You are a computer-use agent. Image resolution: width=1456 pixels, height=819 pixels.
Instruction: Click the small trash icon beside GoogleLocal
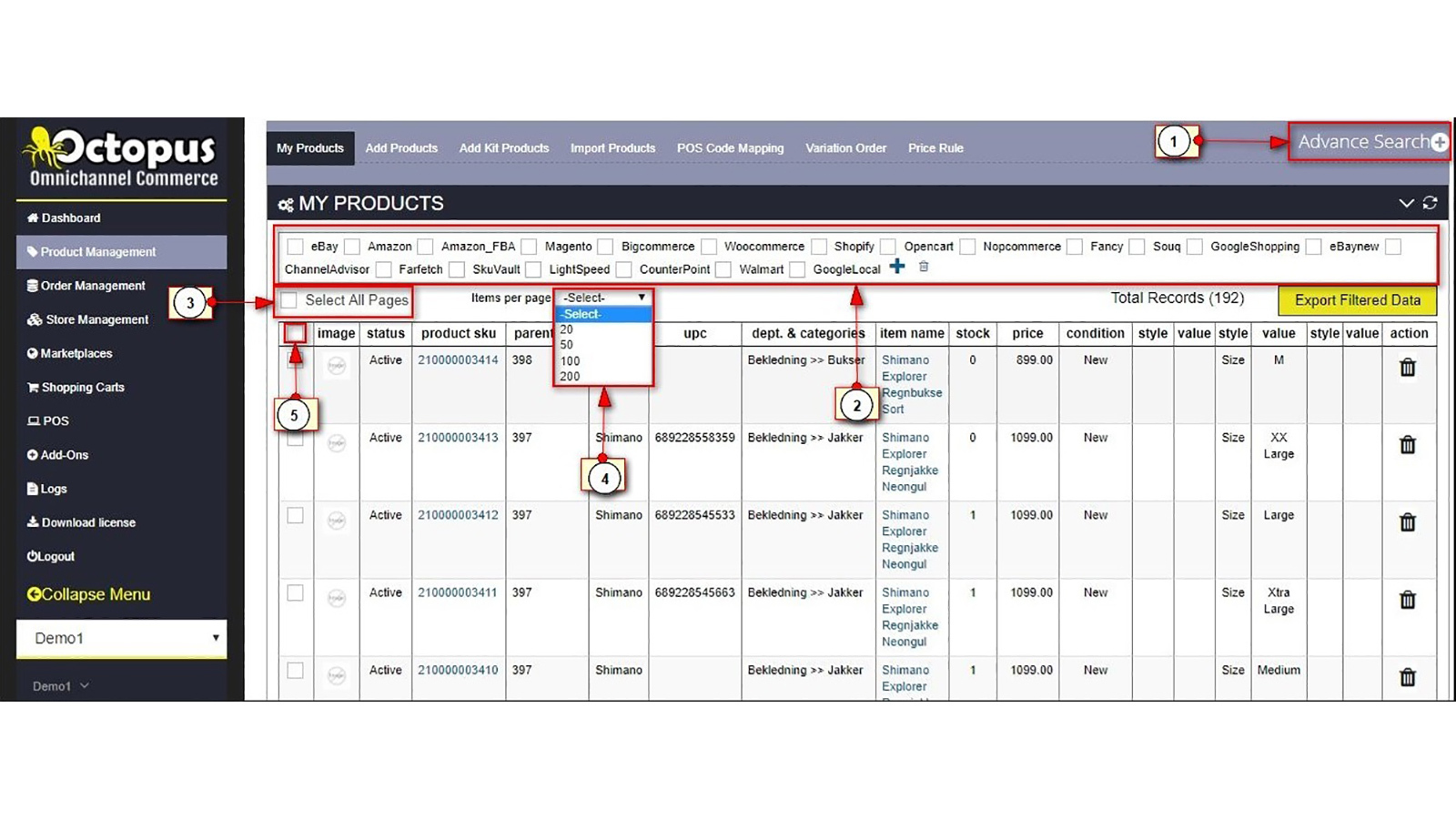(924, 267)
